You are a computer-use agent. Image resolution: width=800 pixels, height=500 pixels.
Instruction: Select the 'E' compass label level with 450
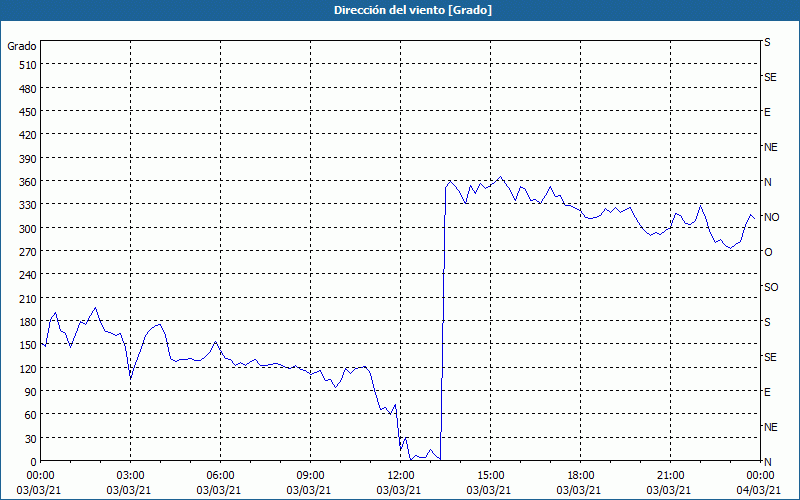pos(767,112)
